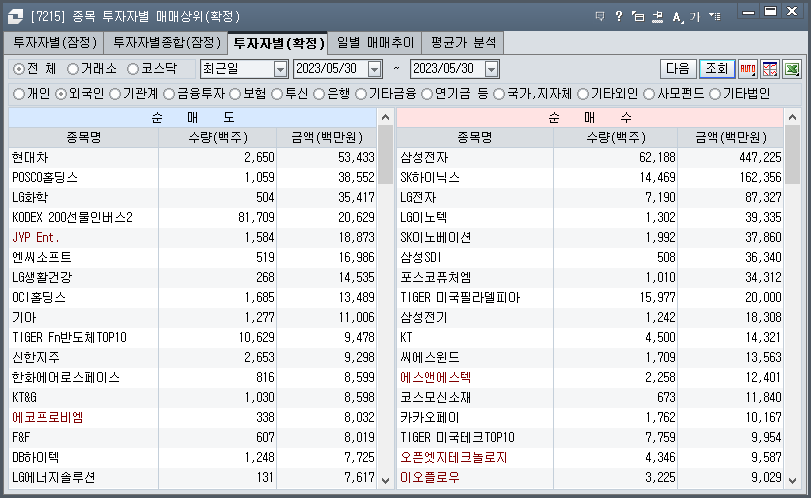
Task: Click the start date field 2023/05/30
Action: point(330,69)
